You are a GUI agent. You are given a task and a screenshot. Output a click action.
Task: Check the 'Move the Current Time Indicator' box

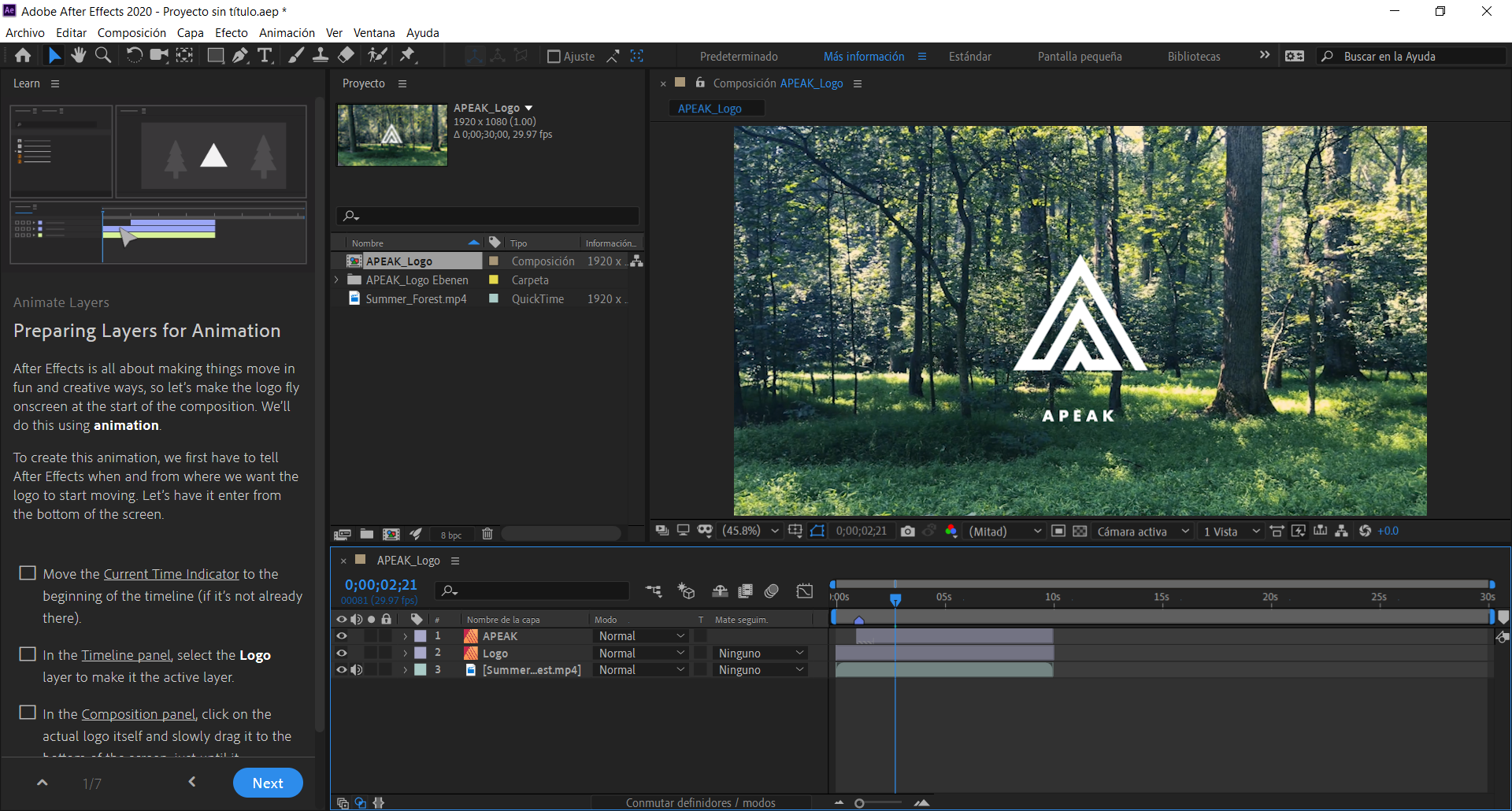pos(28,573)
